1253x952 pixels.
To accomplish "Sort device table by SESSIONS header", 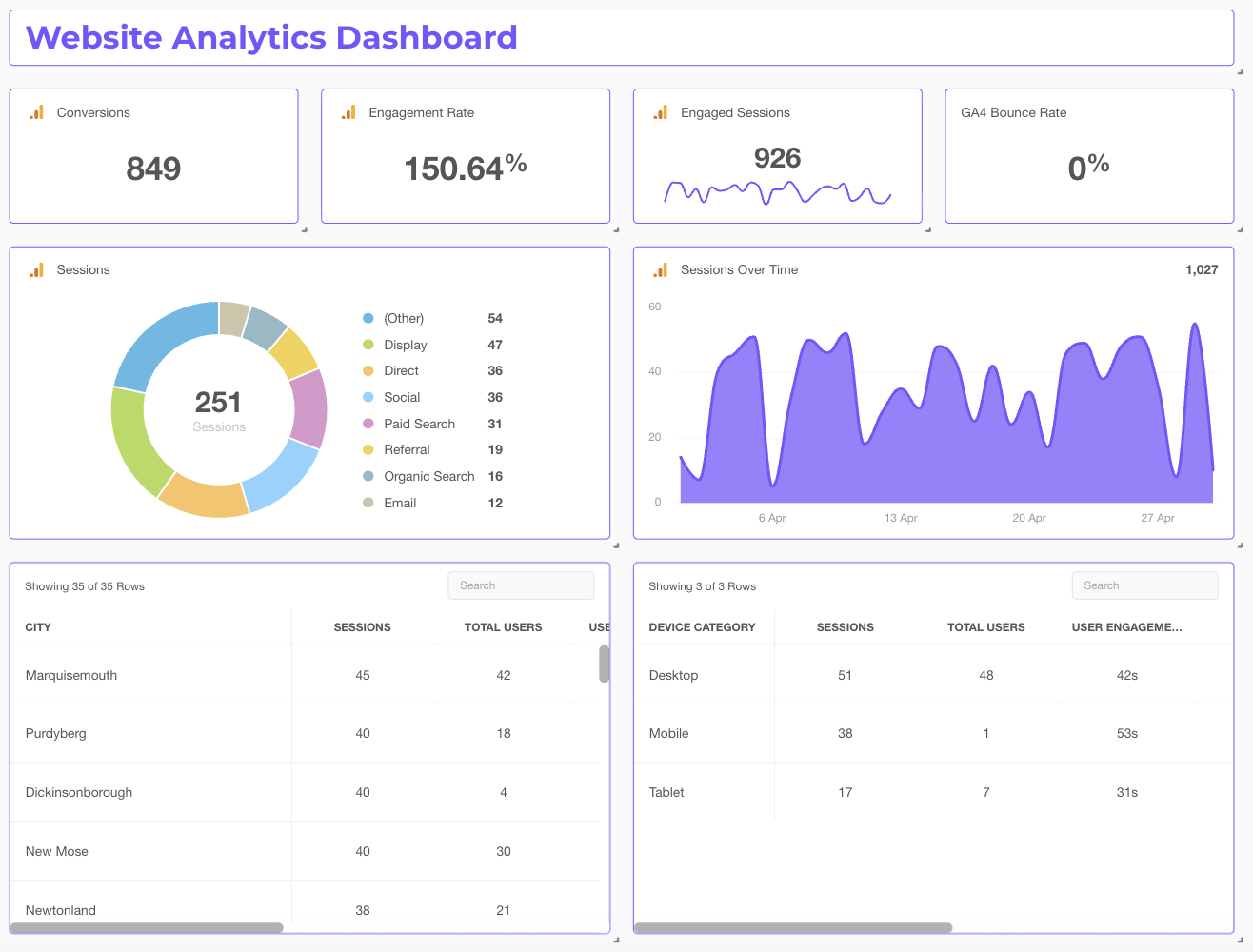I will pos(845,627).
